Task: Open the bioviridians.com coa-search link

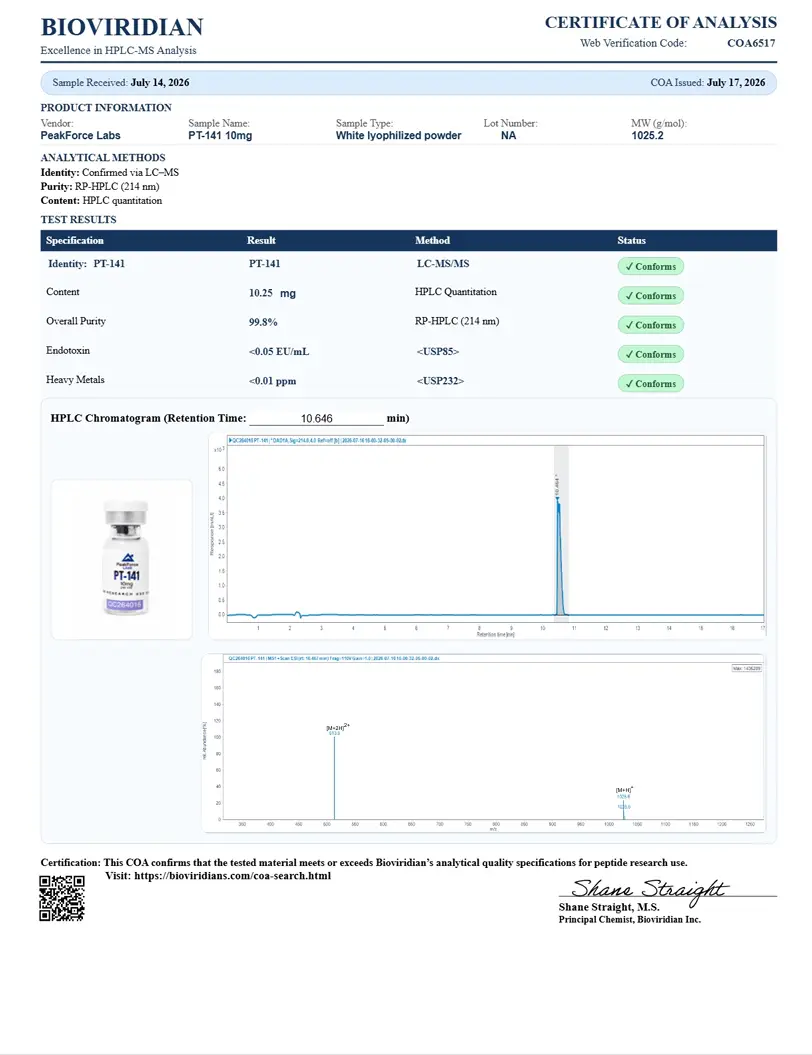Action: [x=232, y=875]
